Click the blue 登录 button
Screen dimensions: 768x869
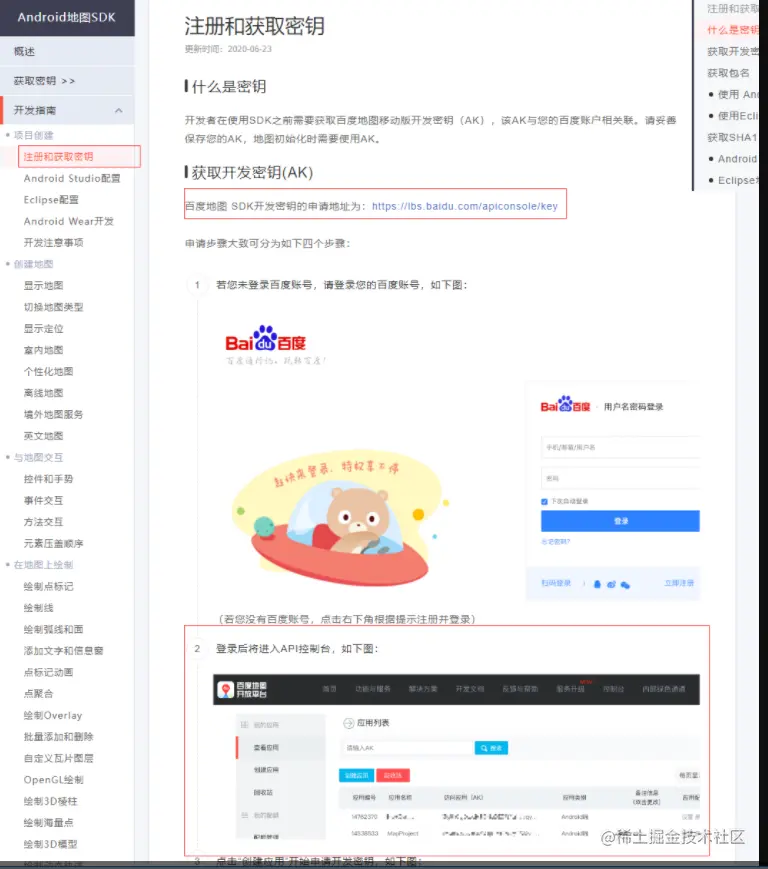click(x=620, y=521)
